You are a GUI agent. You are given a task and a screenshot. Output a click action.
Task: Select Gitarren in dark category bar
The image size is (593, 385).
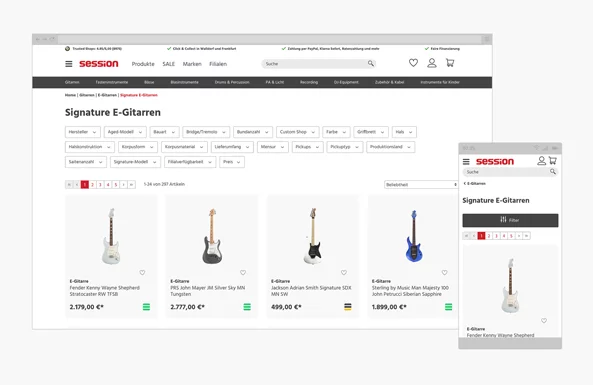[72, 82]
